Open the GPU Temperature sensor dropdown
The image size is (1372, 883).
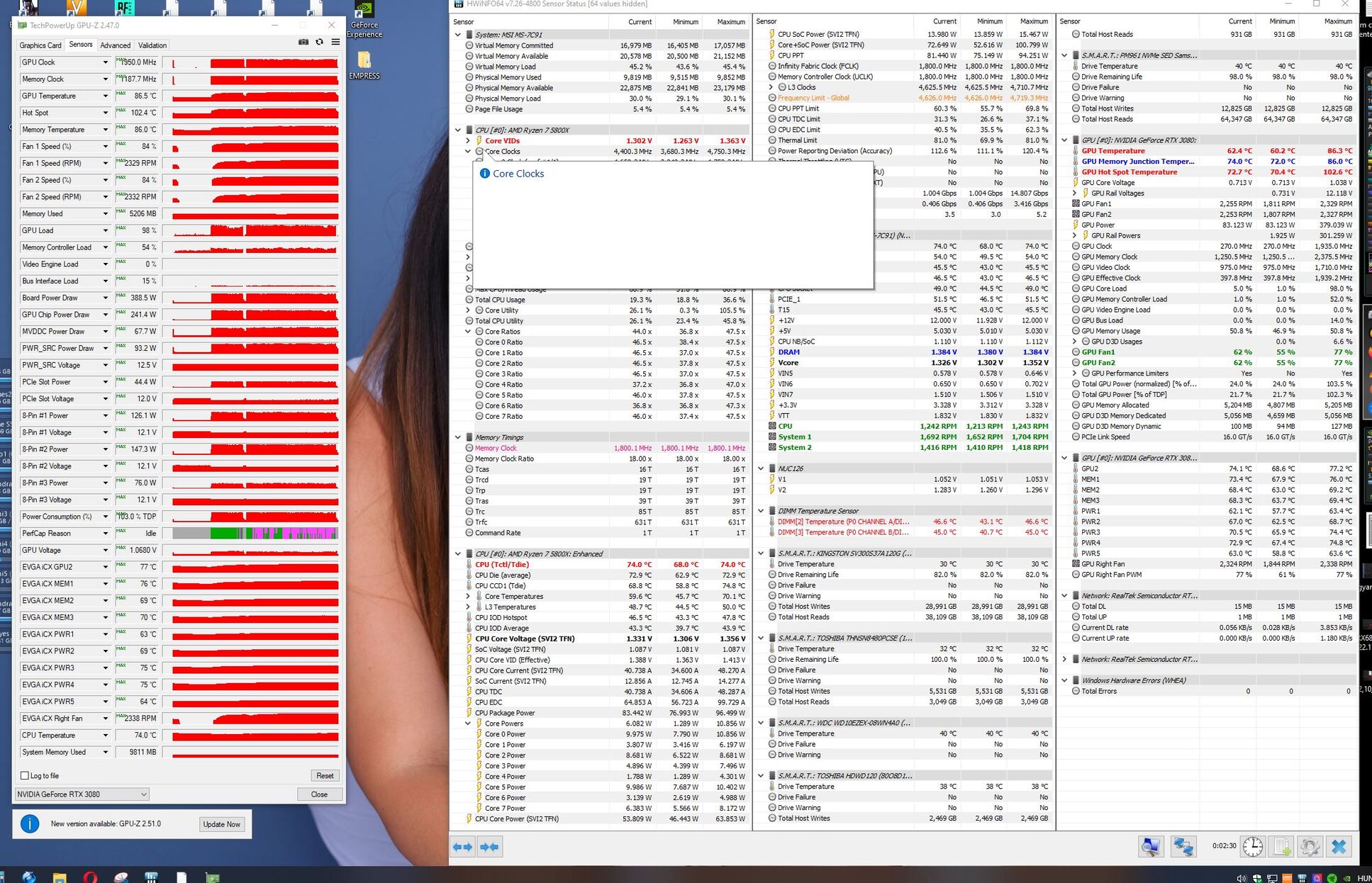tap(106, 96)
